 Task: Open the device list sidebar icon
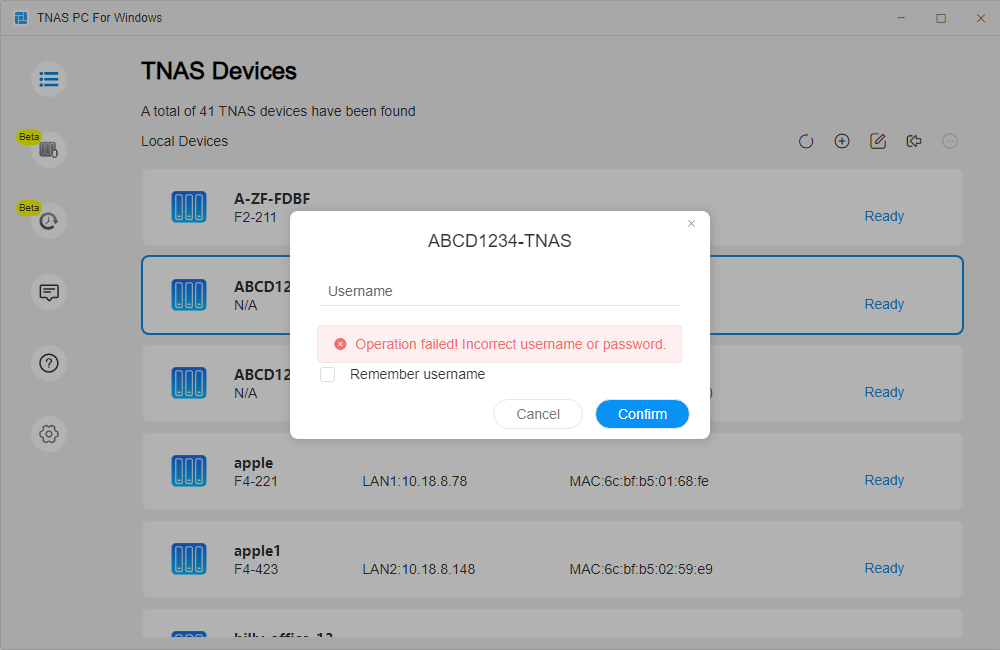[49, 79]
